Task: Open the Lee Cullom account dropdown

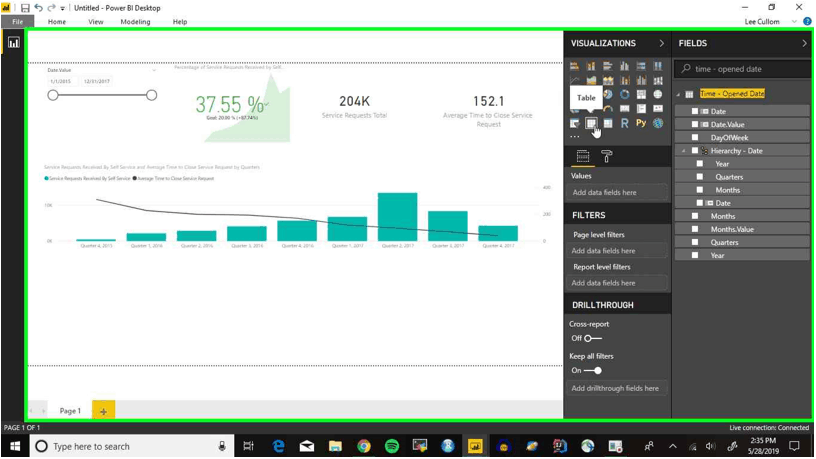Action: pos(794,22)
